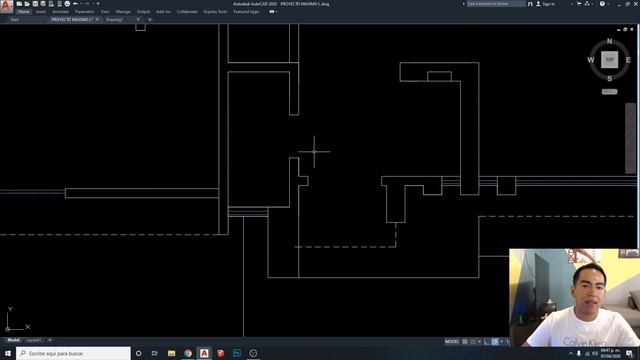
Task: Select the Add-ins ribbon tab
Action: tap(163, 12)
